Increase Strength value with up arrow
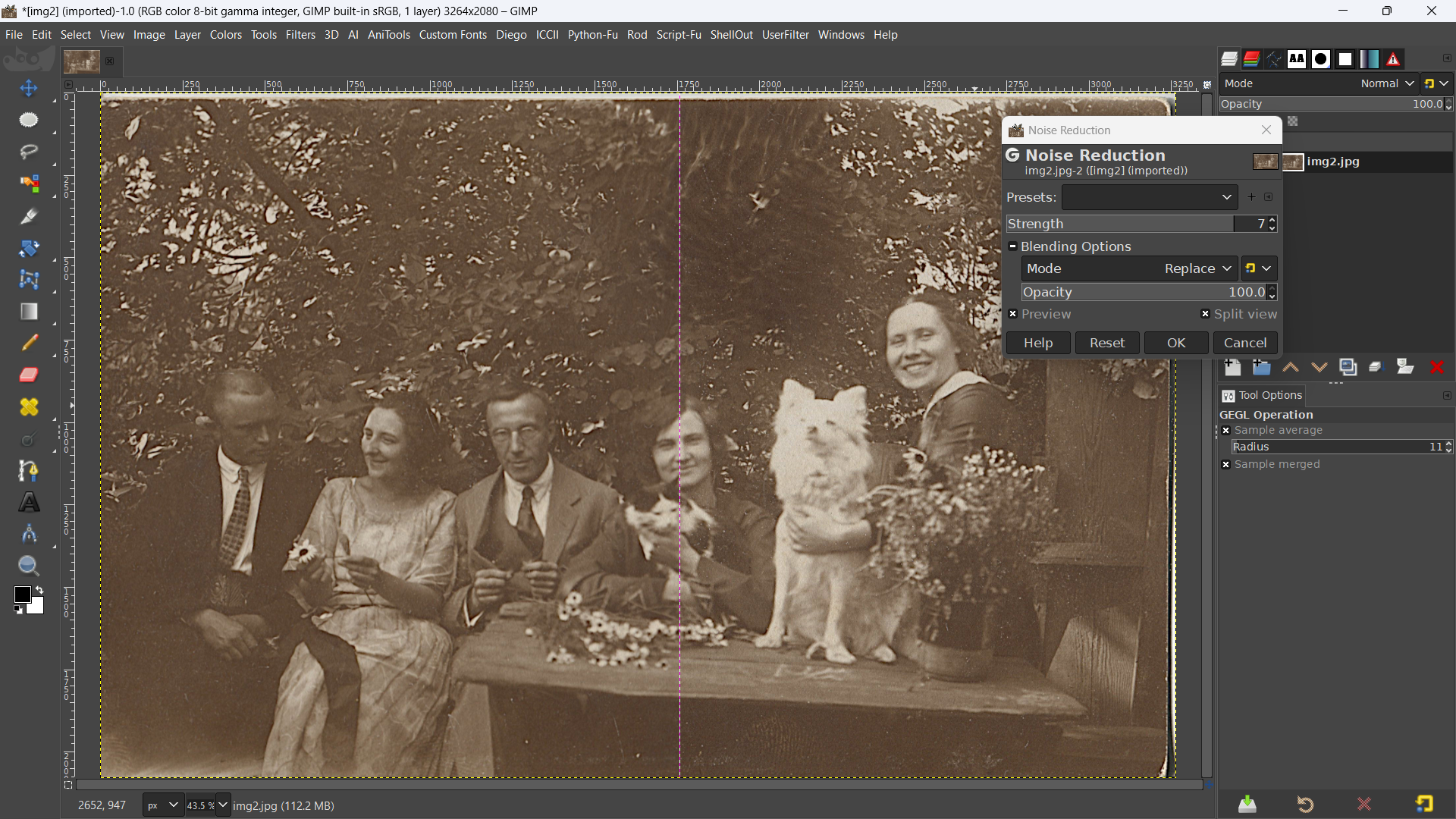The height and width of the screenshot is (819, 1456). pos(1272,220)
